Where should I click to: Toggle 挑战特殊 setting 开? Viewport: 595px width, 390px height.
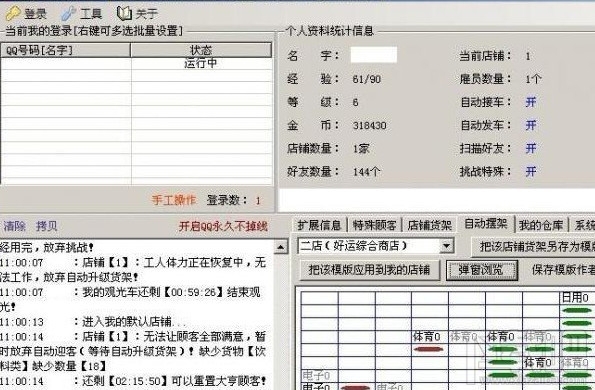coord(531,171)
